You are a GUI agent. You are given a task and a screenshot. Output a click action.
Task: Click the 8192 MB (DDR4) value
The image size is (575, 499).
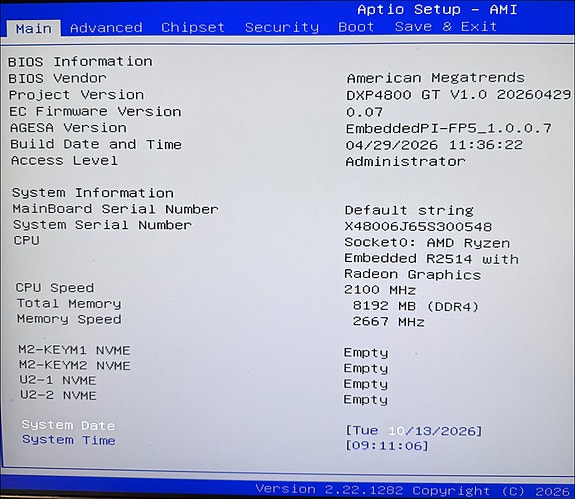(415, 306)
